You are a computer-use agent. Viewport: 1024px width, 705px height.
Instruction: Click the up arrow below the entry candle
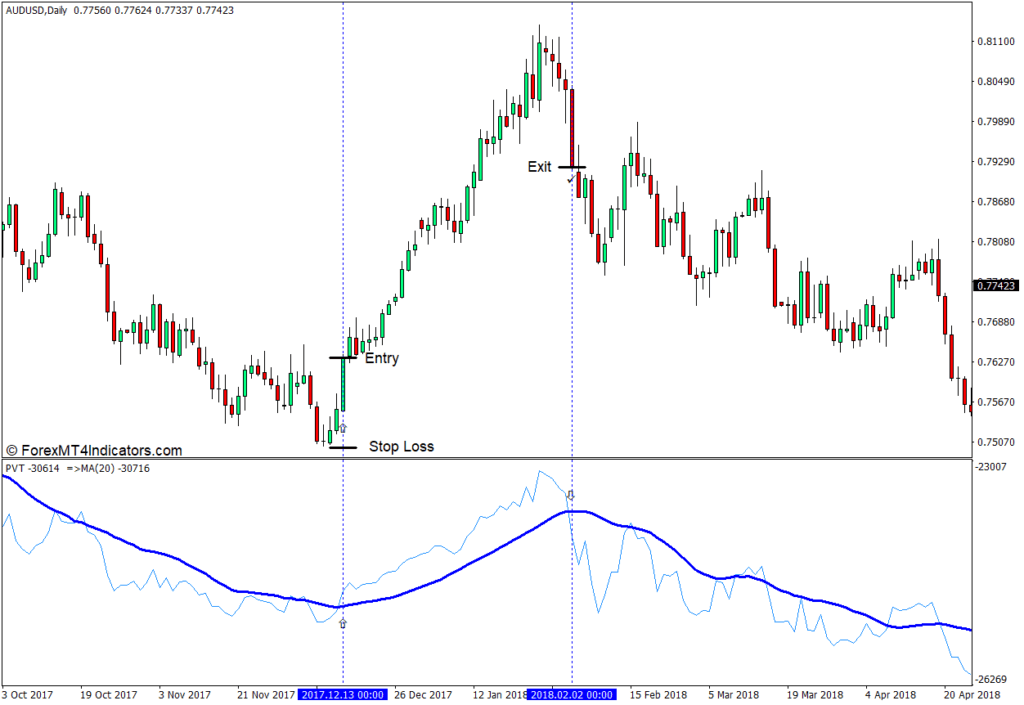point(343,427)
